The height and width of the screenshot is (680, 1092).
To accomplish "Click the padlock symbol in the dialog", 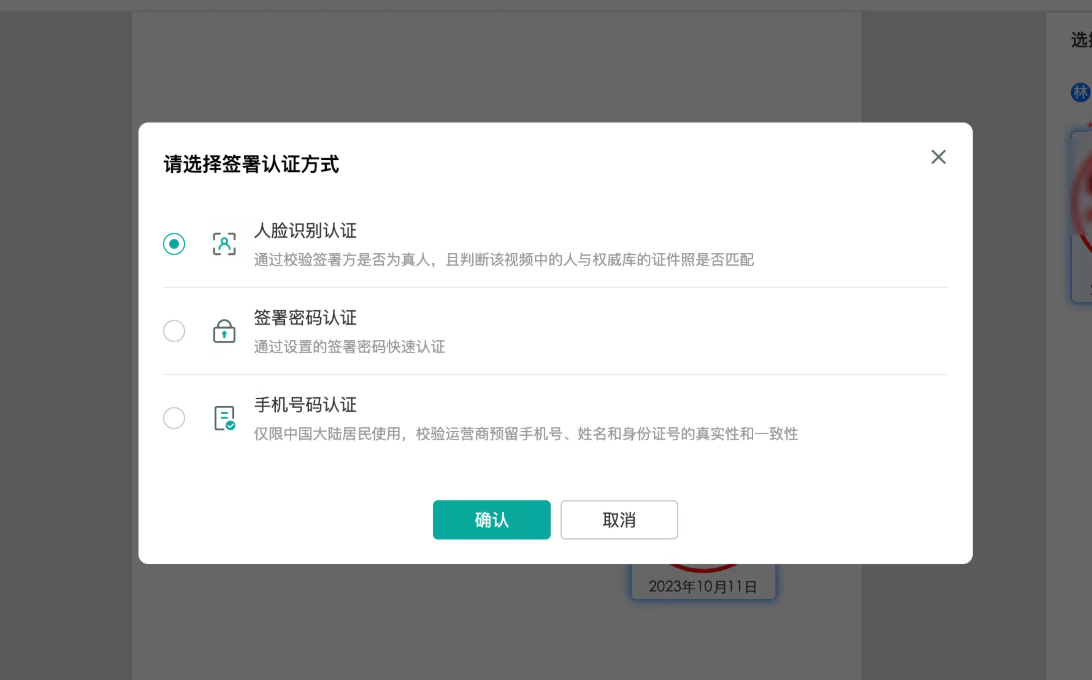I will (x=224, y=330).
